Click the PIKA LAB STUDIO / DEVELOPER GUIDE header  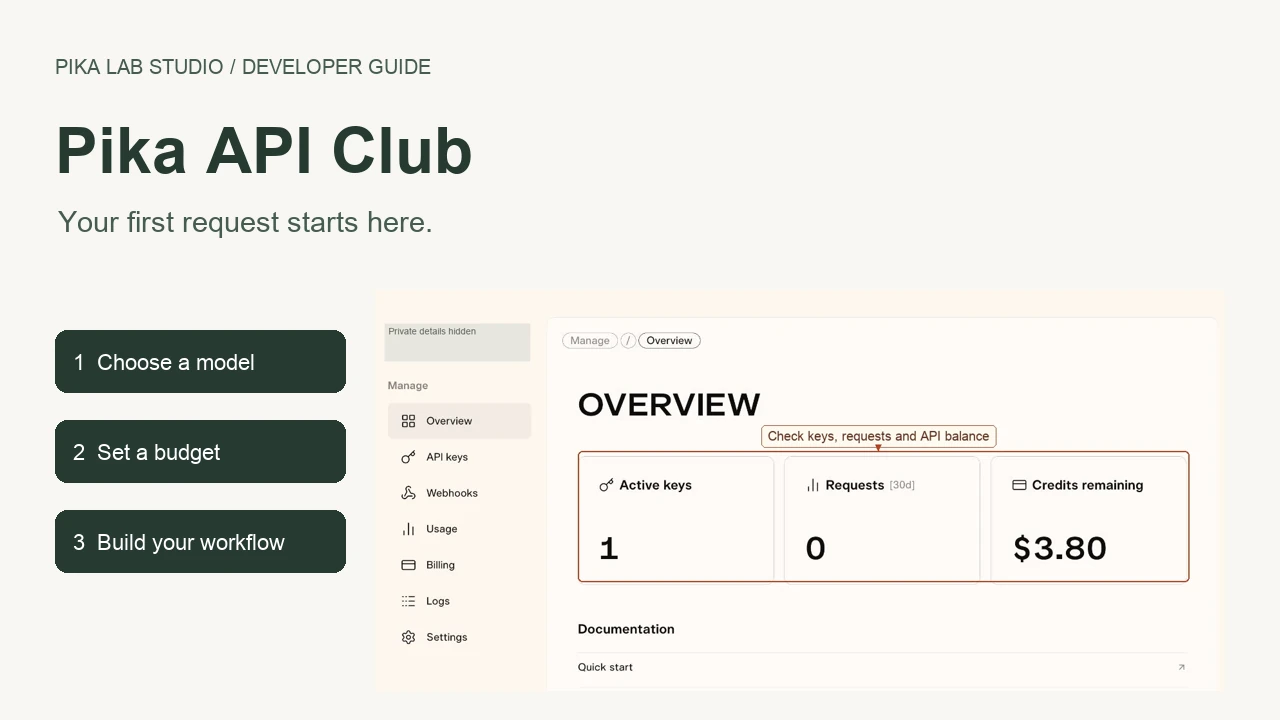pos(243,67)
